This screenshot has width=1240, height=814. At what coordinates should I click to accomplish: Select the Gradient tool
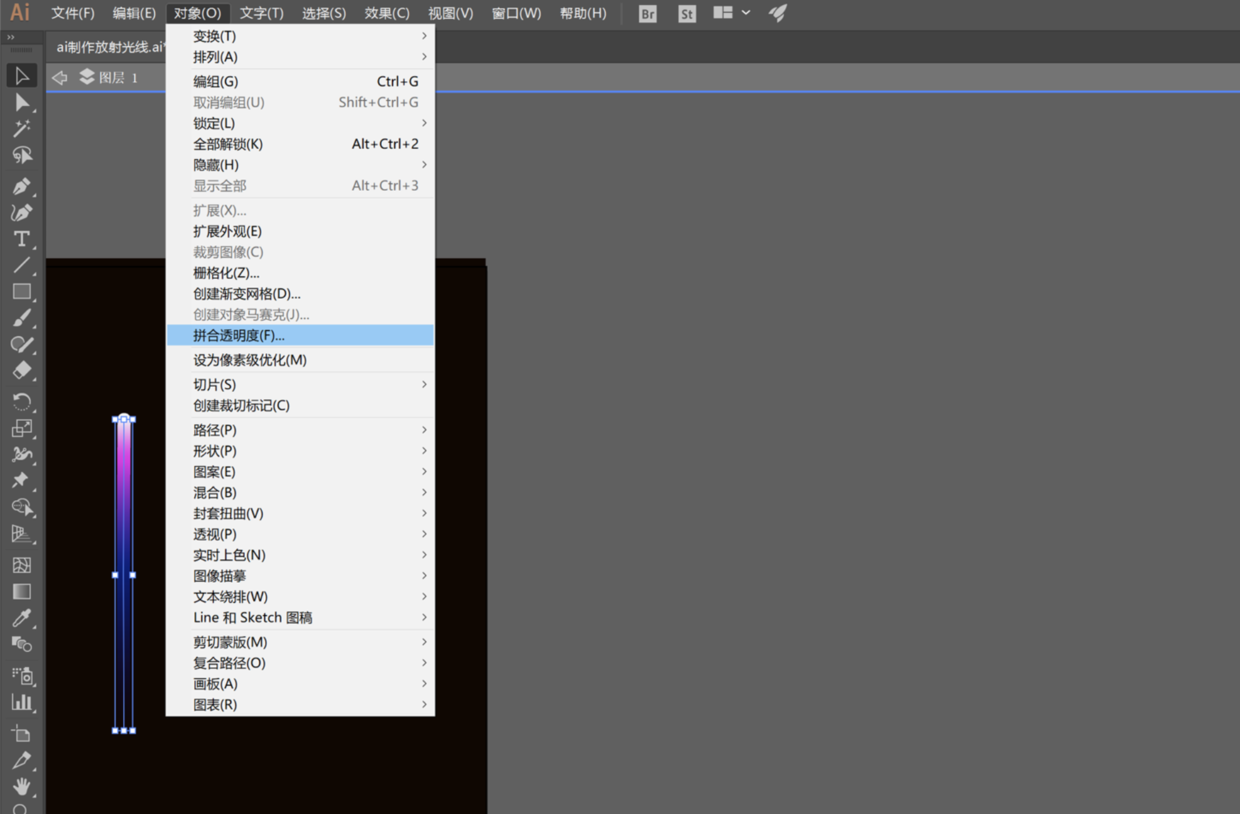coord(22,591)
